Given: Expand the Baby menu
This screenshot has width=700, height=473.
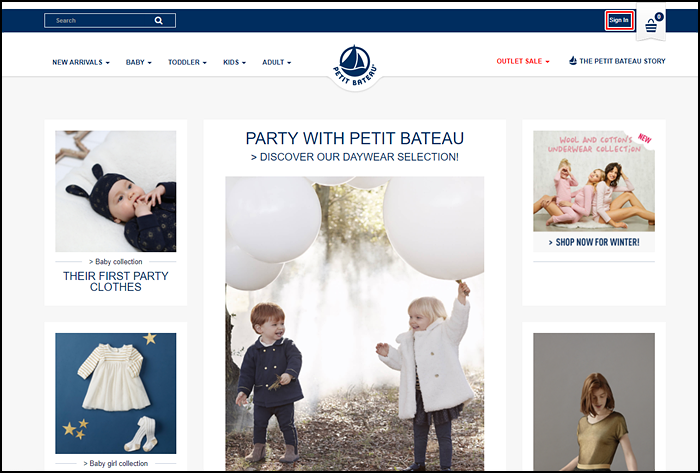Looking at the screenshot, I should click(138, 62).
